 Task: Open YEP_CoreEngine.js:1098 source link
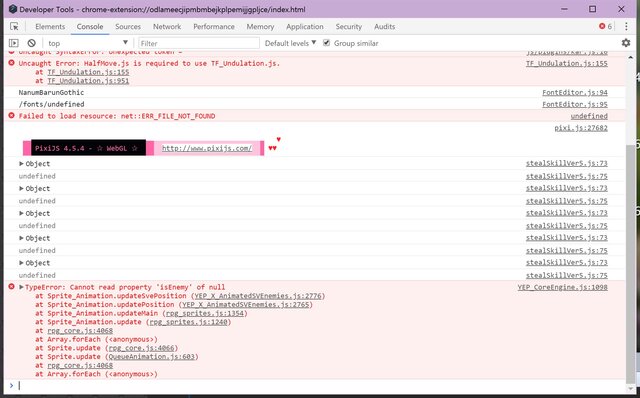point(562,287)
